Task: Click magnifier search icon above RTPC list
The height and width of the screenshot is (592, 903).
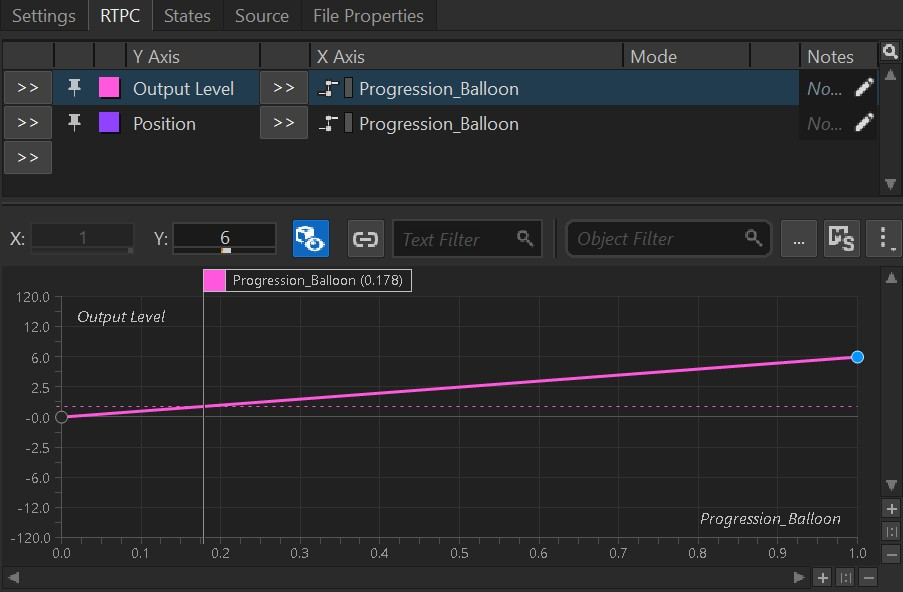Action: (889, 52)
